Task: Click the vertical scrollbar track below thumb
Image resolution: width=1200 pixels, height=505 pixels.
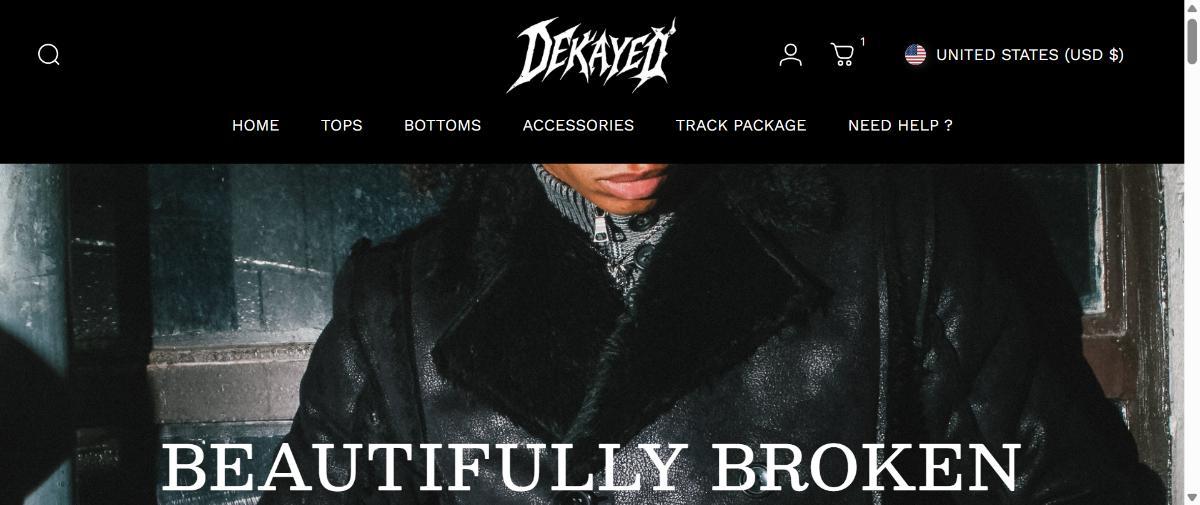Action: coord(1192,280)
